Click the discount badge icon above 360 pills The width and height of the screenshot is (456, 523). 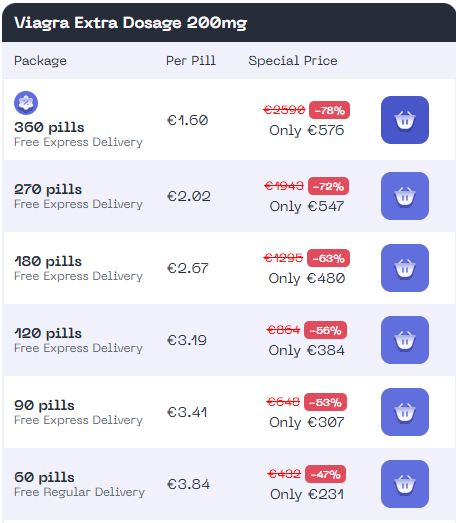(x=26, y=103)
